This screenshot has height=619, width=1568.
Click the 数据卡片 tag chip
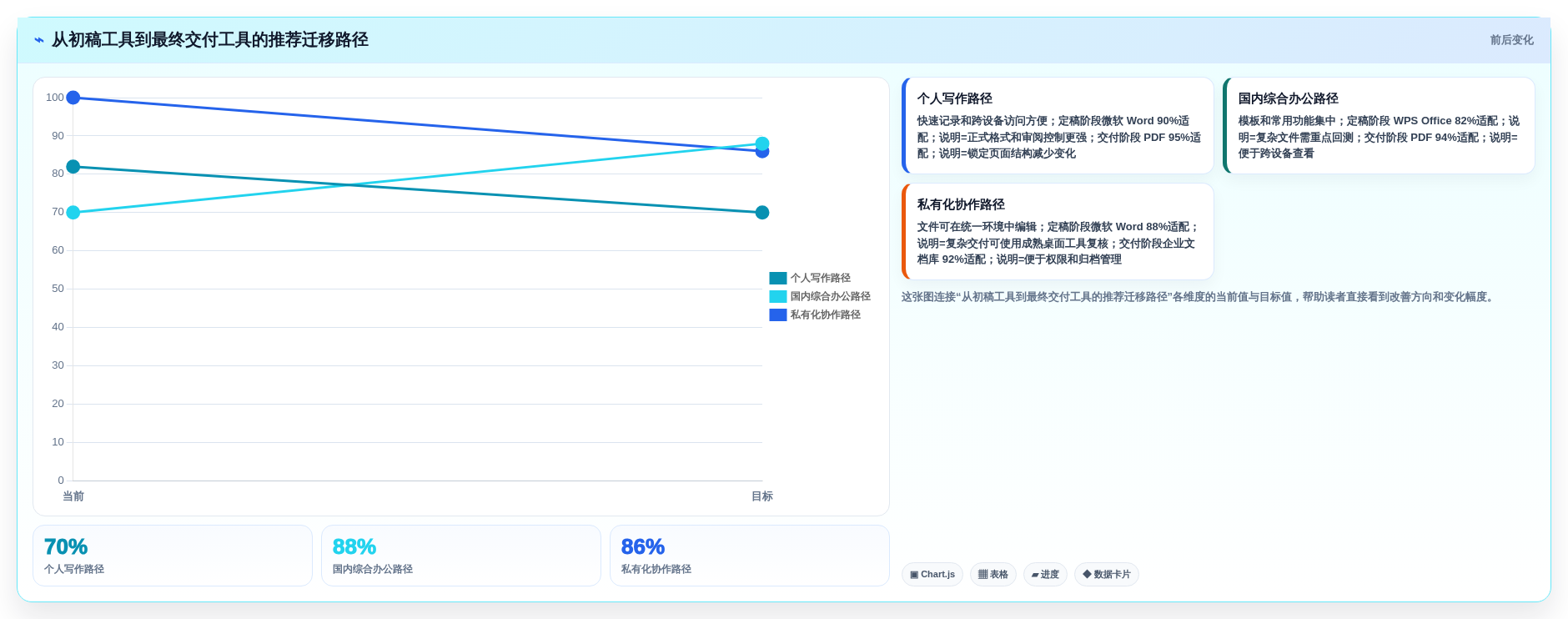[1107, 574]
